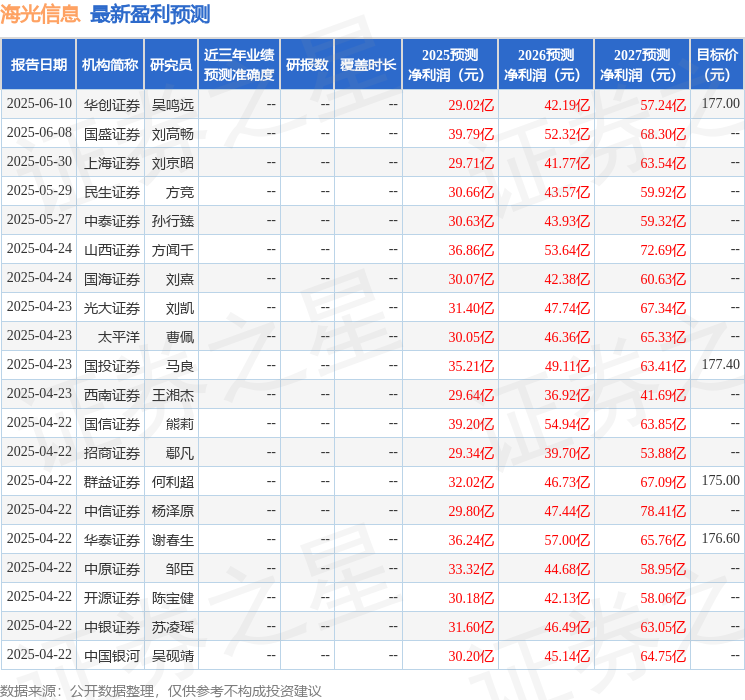Image resolution: width=745 pixels, height=700 pixels.
Task: Click the 研报数 column header
Action: point(306,65)
